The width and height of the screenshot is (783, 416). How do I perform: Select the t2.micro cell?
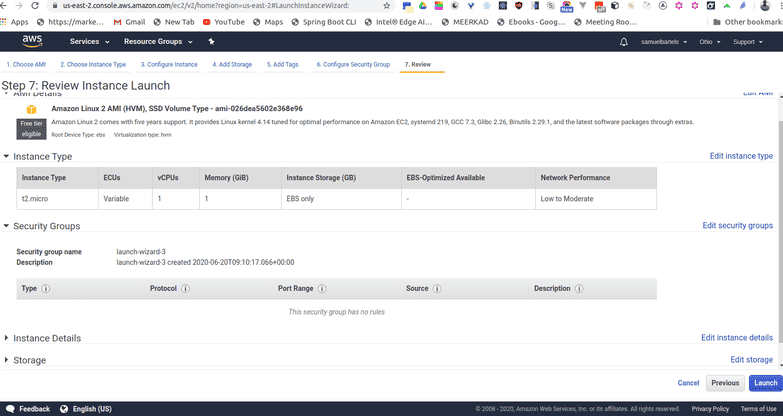pos(57,199)
